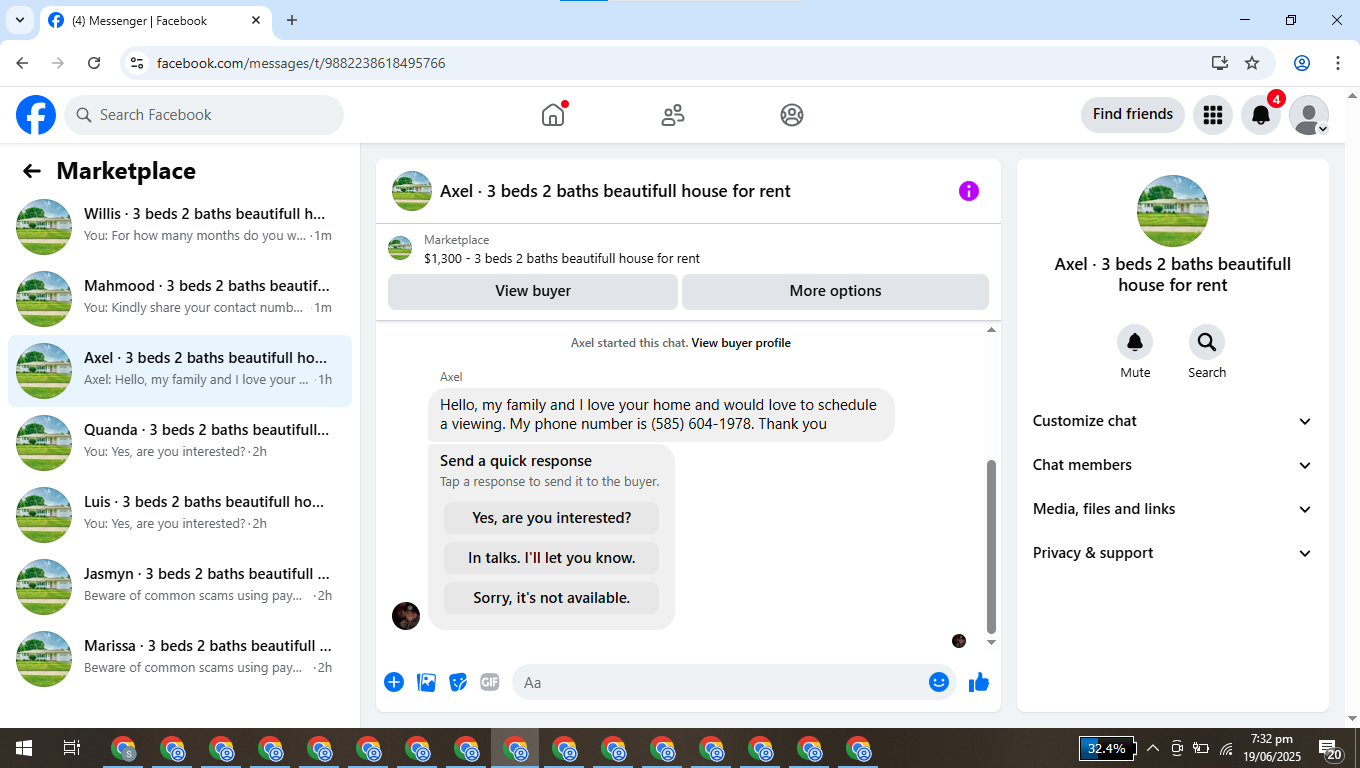Open the taskbar clock showing 7:32 pm

tap(1271, 748)
